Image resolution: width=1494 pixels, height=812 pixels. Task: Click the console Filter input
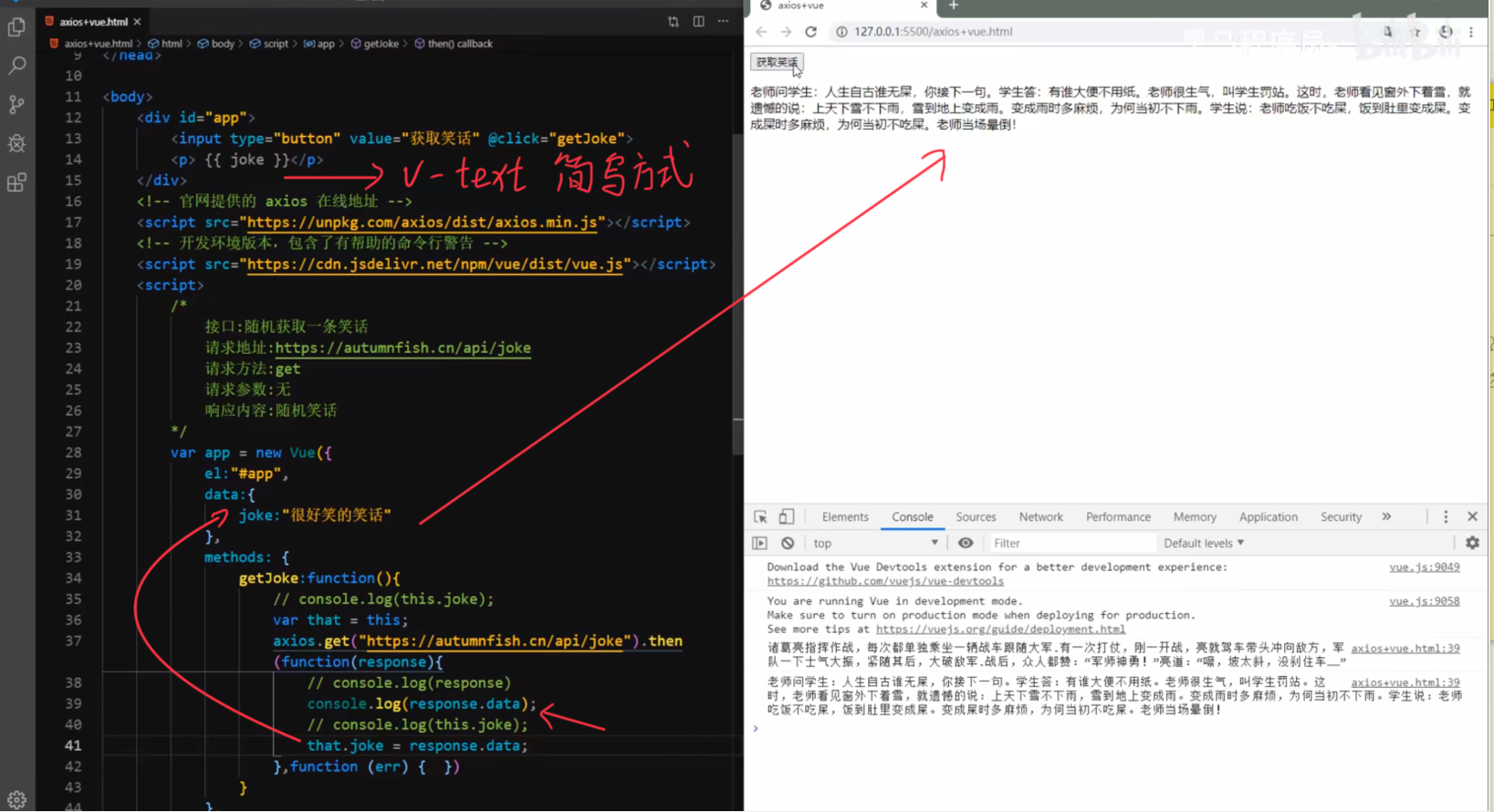(1072, 544)
